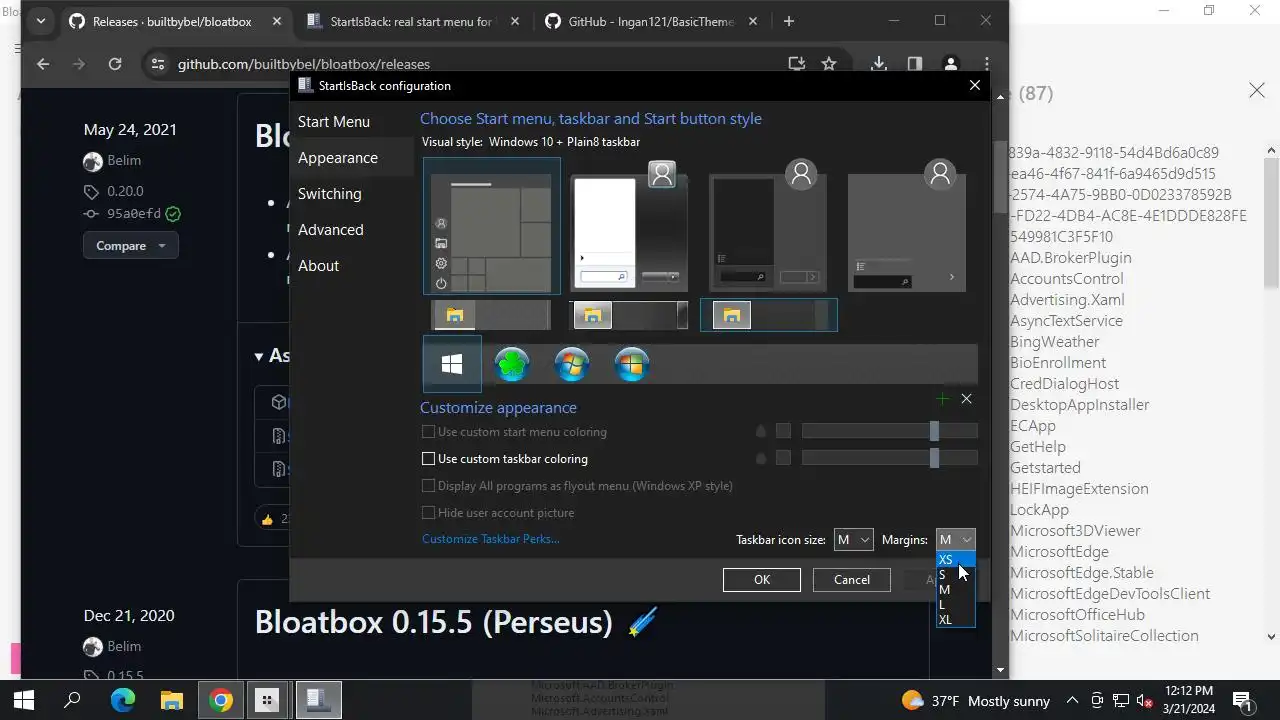Image resolution: width=1280 pixels, height=720 pixels.
Task: Open the notification center icon
Action: (1242, 700)
